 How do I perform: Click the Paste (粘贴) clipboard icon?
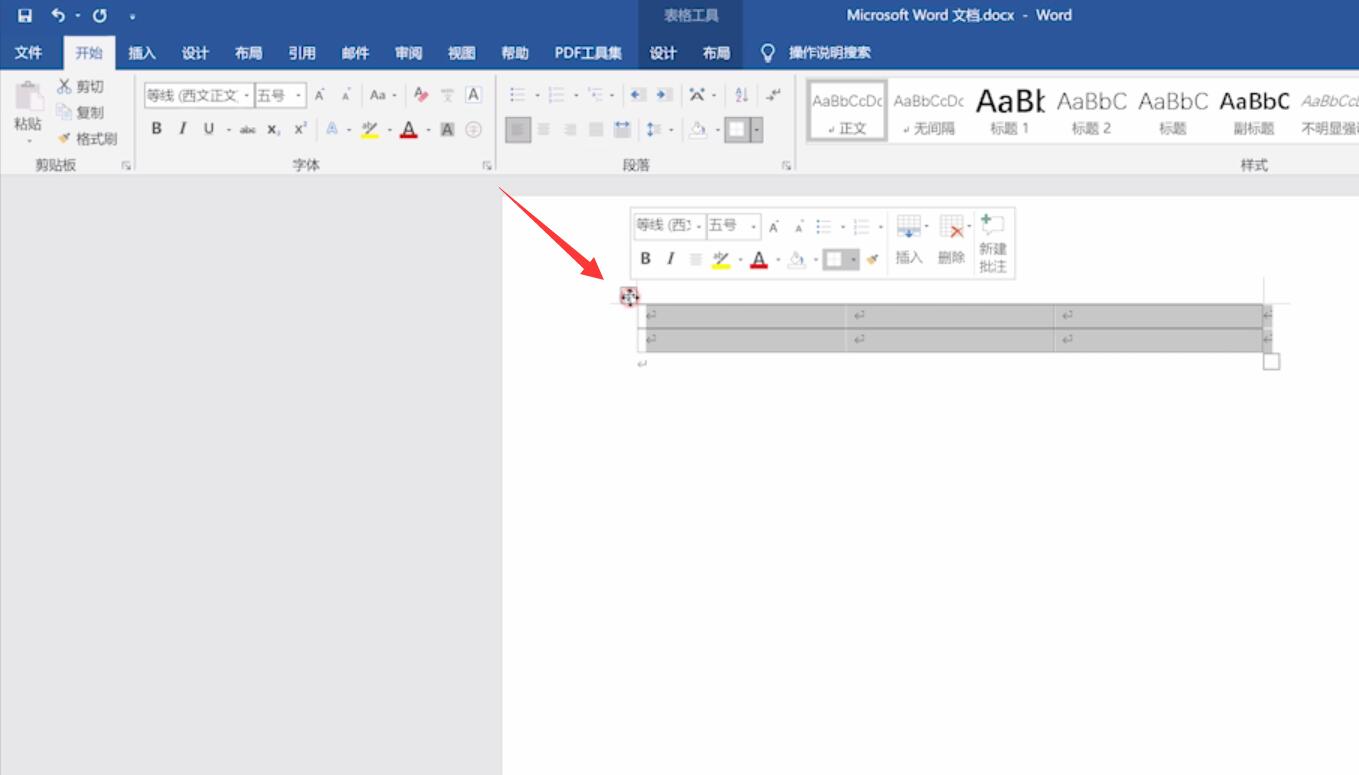[x=28, y=98]
